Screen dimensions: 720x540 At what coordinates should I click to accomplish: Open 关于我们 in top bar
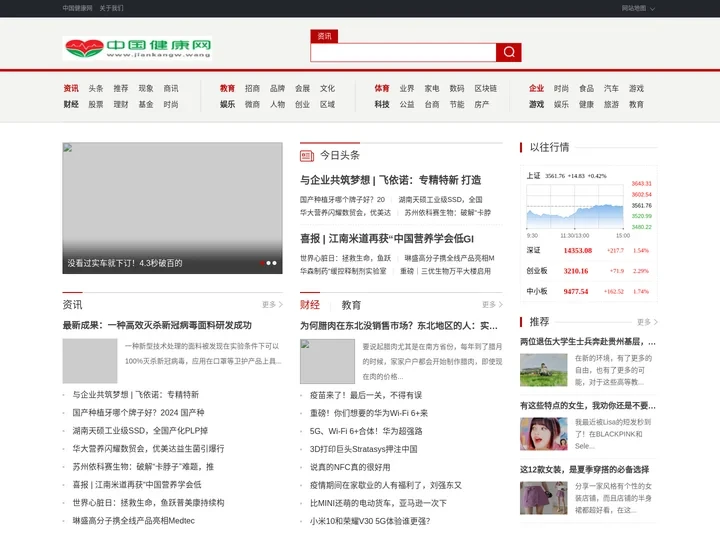click(x=112, y=8)
